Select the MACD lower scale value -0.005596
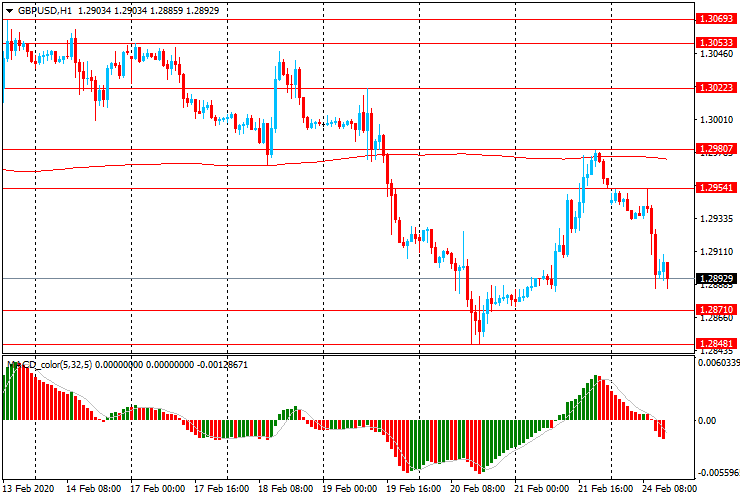The height and width of the screenshot is (500, 740). pyautogui.click(x=719, y=473)
